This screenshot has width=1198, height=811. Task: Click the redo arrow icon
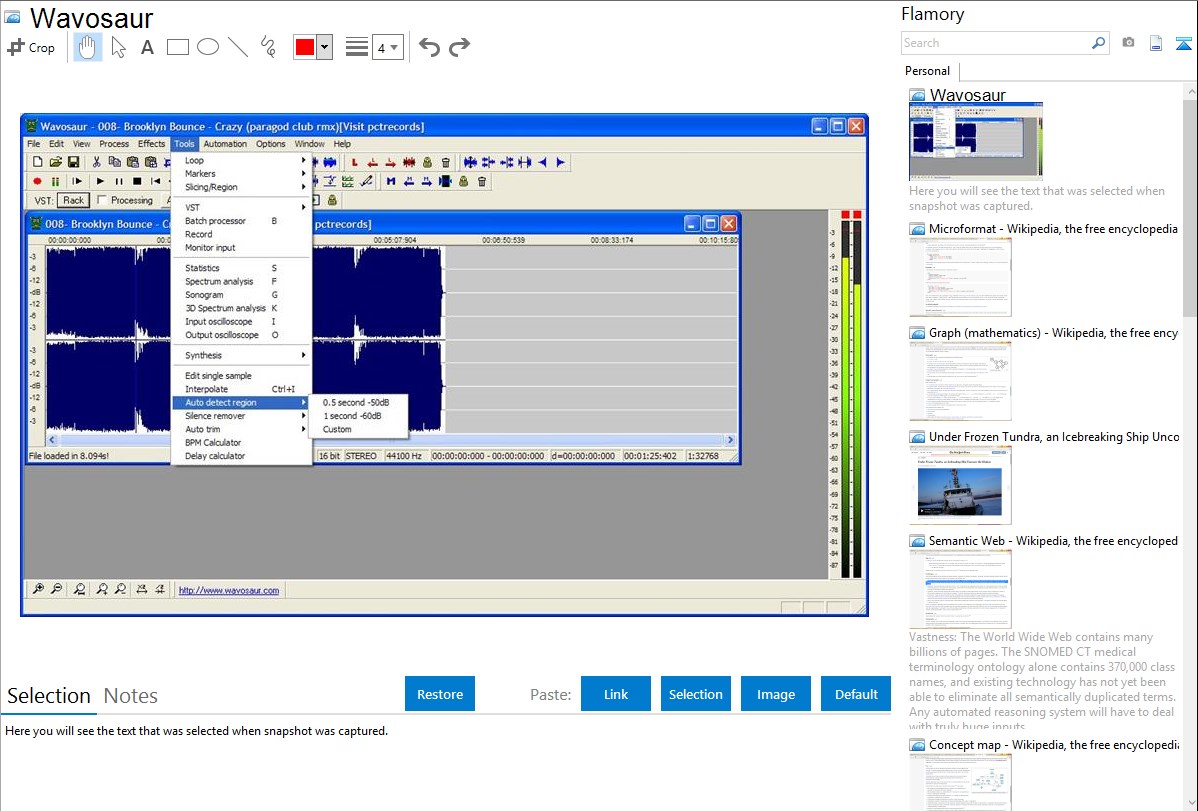tap(459, 47)
